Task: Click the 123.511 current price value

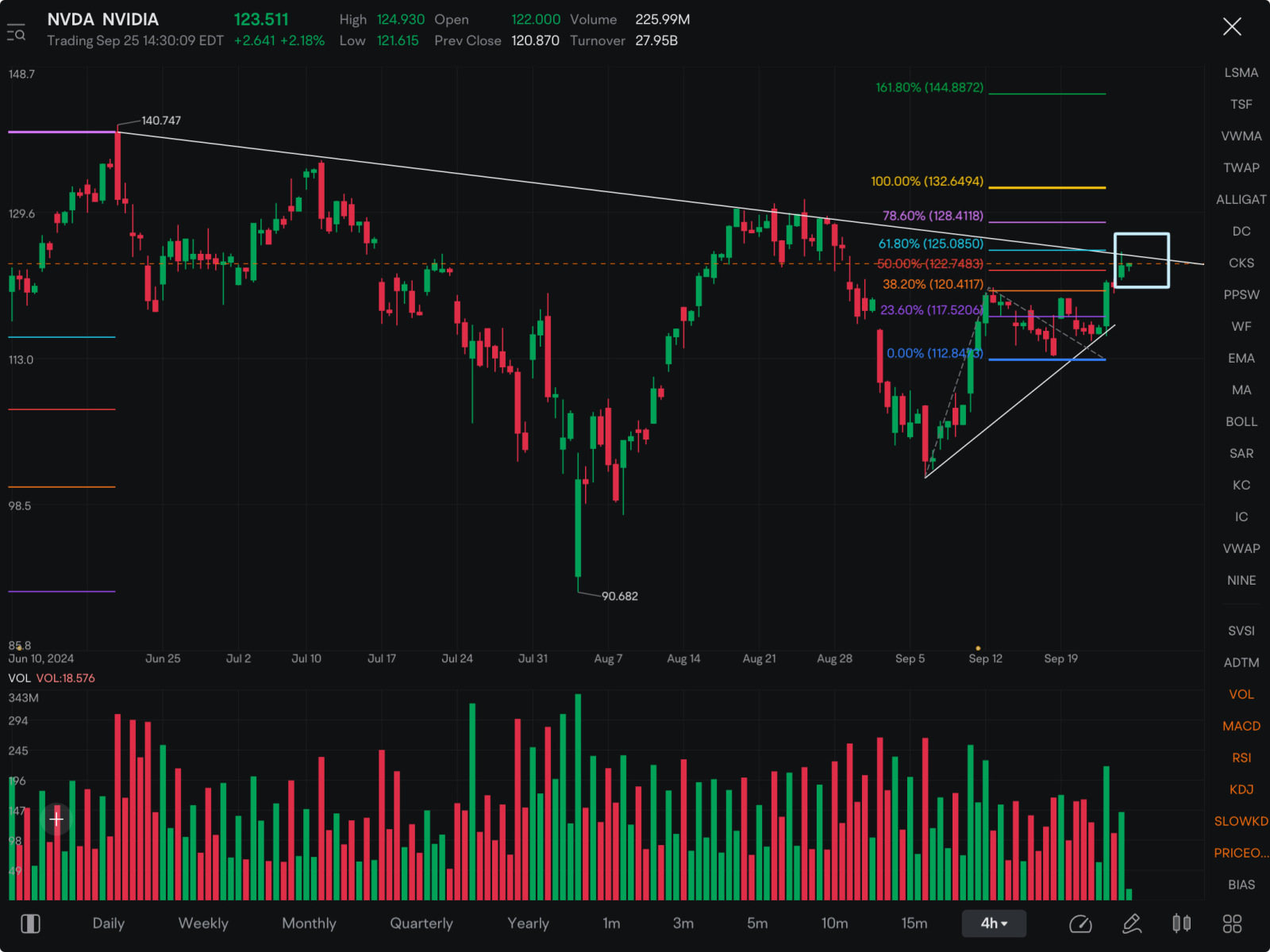Action: (261, 20)
